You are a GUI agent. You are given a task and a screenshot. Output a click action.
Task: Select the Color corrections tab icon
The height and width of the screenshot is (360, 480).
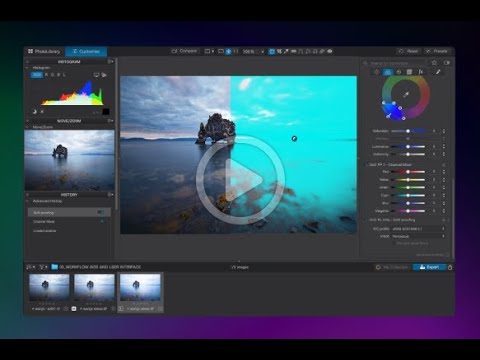387,72
